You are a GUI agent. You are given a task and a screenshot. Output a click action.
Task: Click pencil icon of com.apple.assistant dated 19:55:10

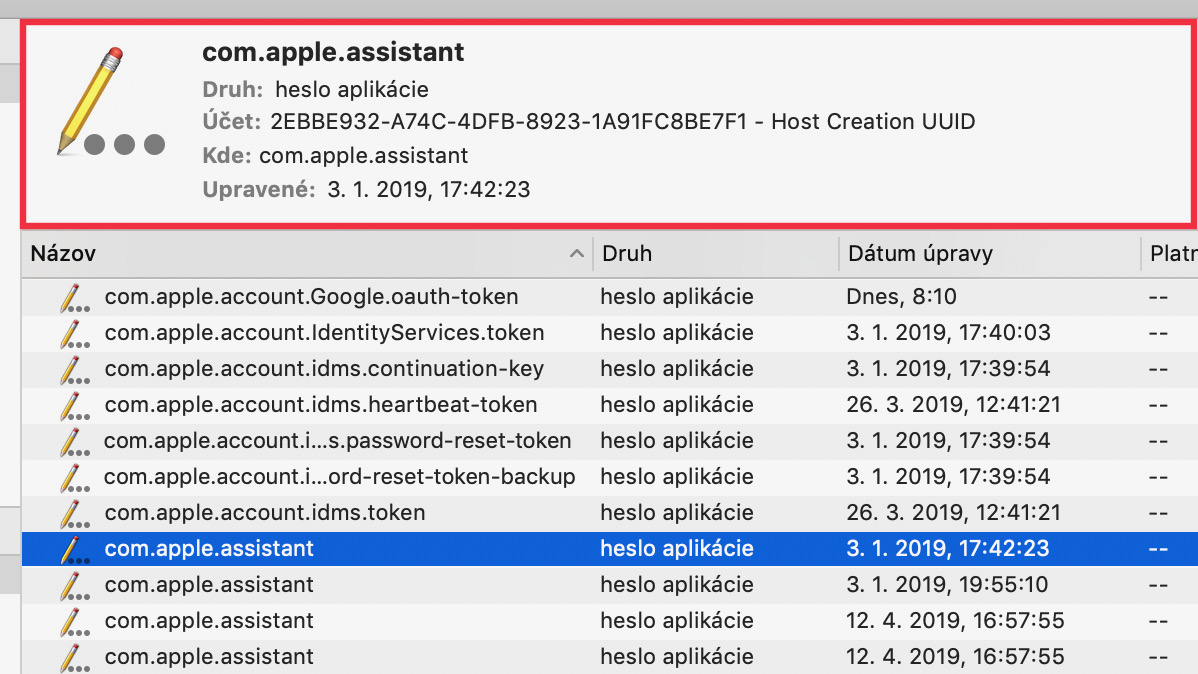(74, 585)
